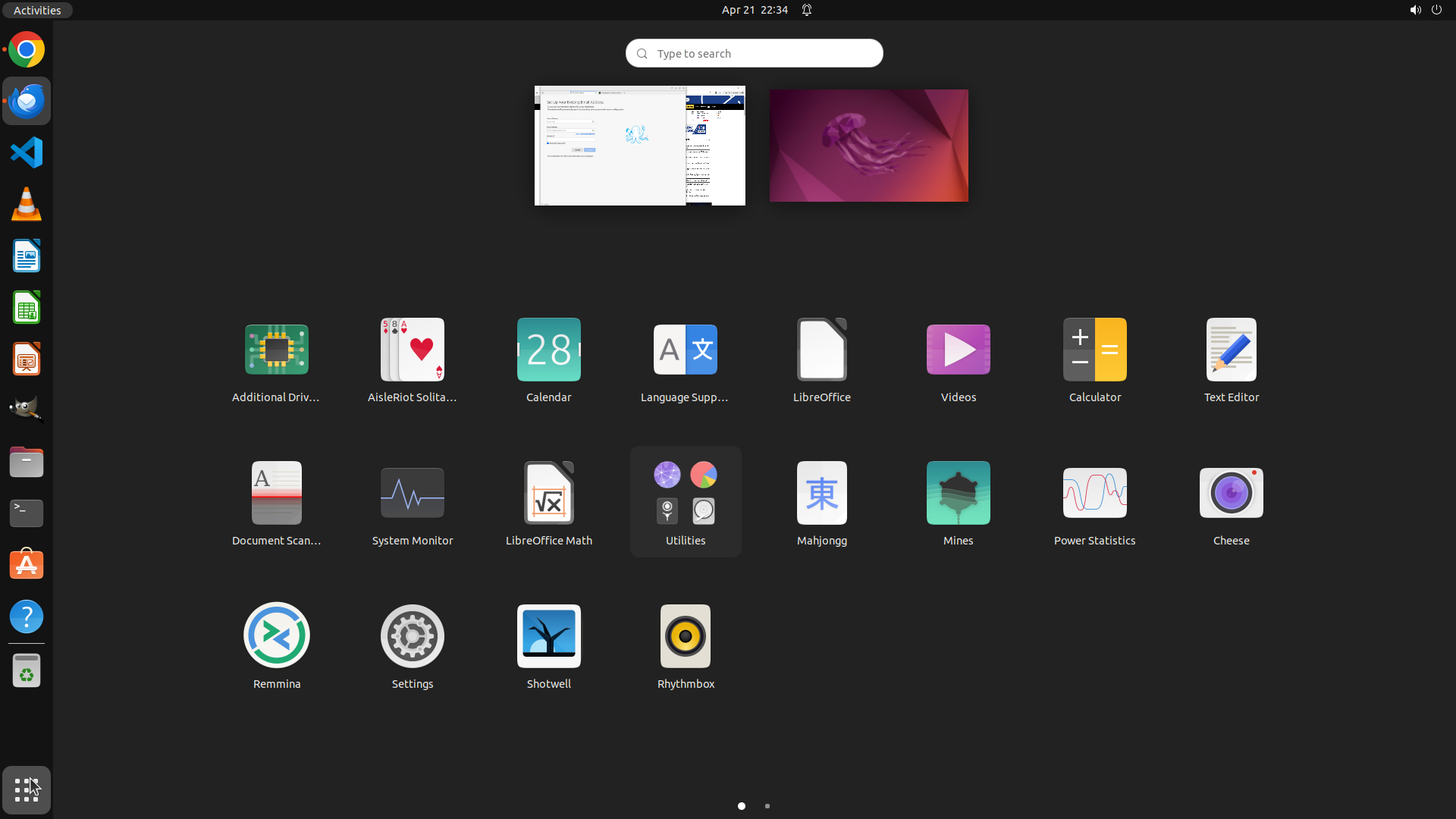Launch Rhythmbox music player
1456x819 pixels.
click(x=685, y=636)
